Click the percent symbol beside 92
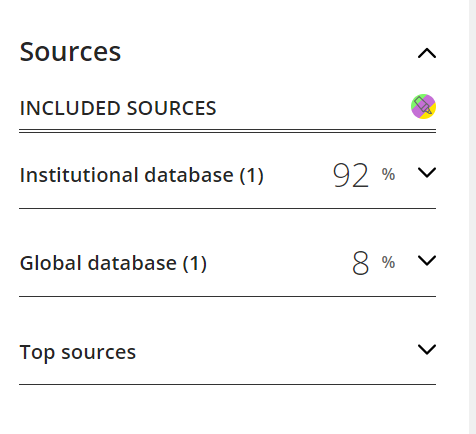This screenshot has height=434, width=476. (388, 174)
